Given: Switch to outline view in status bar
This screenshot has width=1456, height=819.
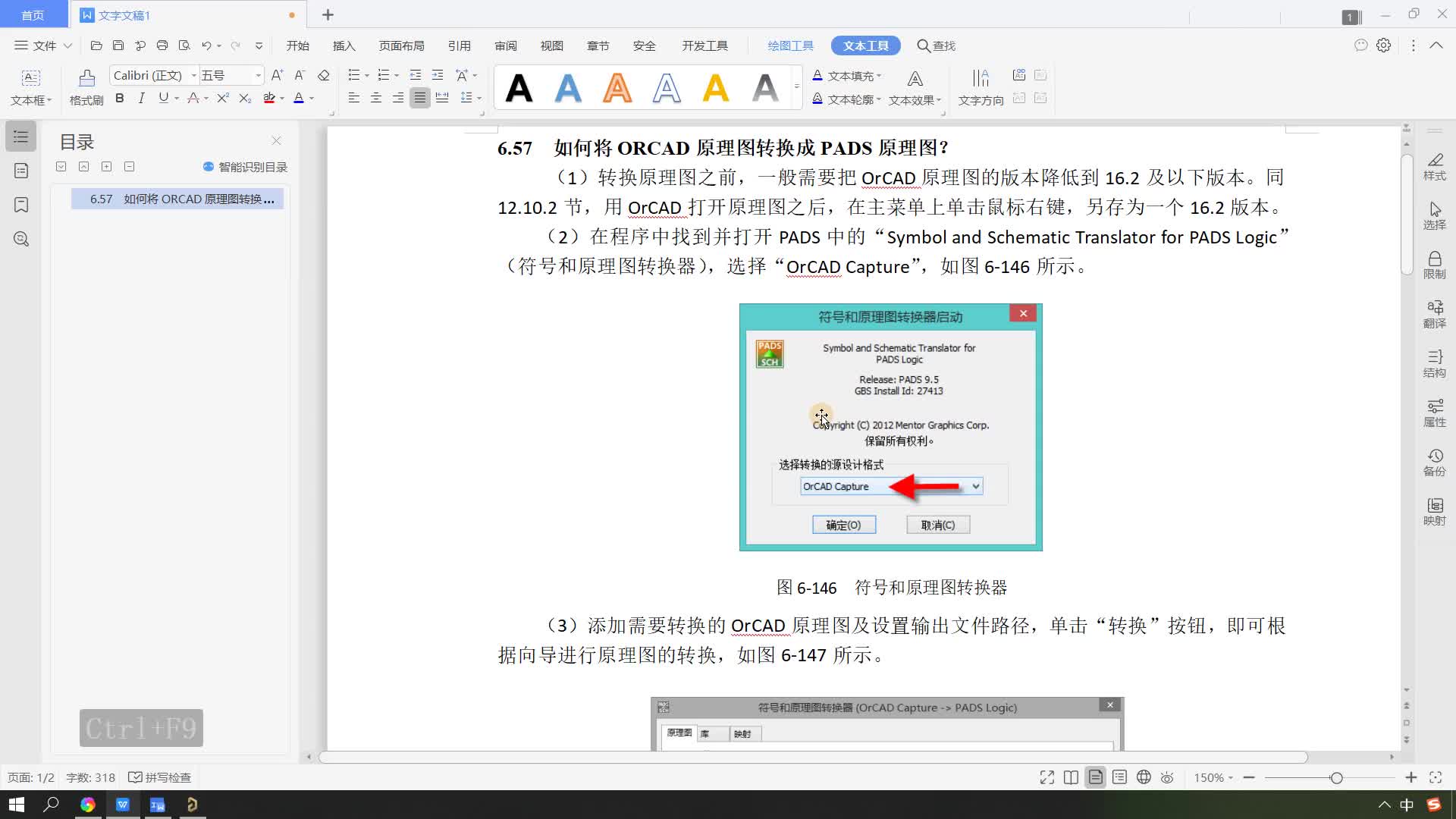Looking at the screenshot, I should pyautogui.click(x=1119, y=777).
